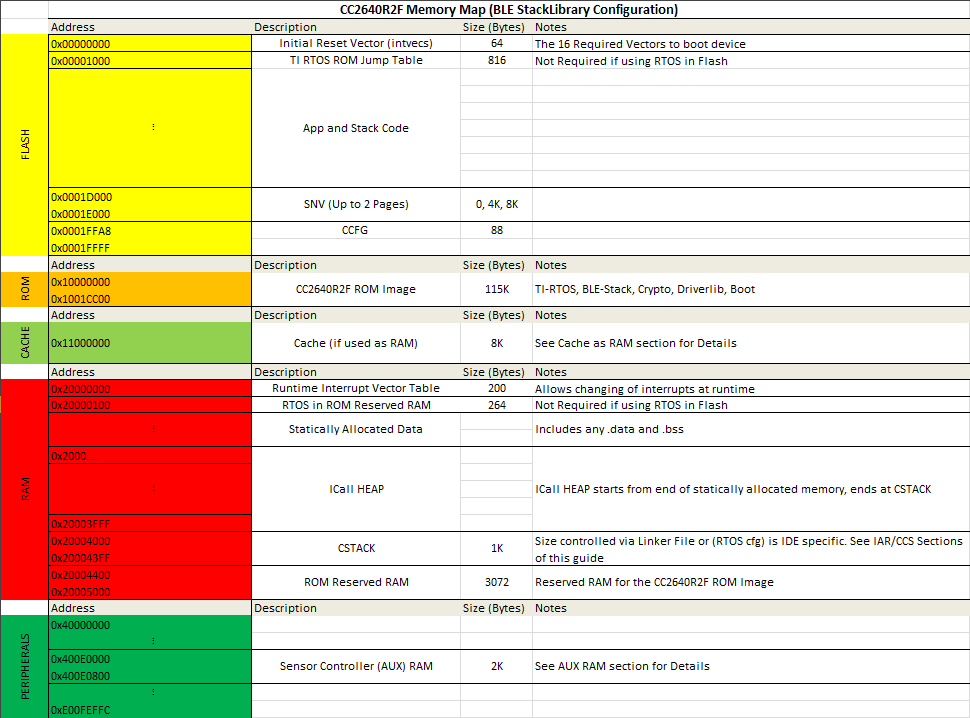Image resolution: width=970 pixels, height=718 pixels.
Task: Select the Sensor Controller (AUX) RAM cell
Action: tap(356, 667)
